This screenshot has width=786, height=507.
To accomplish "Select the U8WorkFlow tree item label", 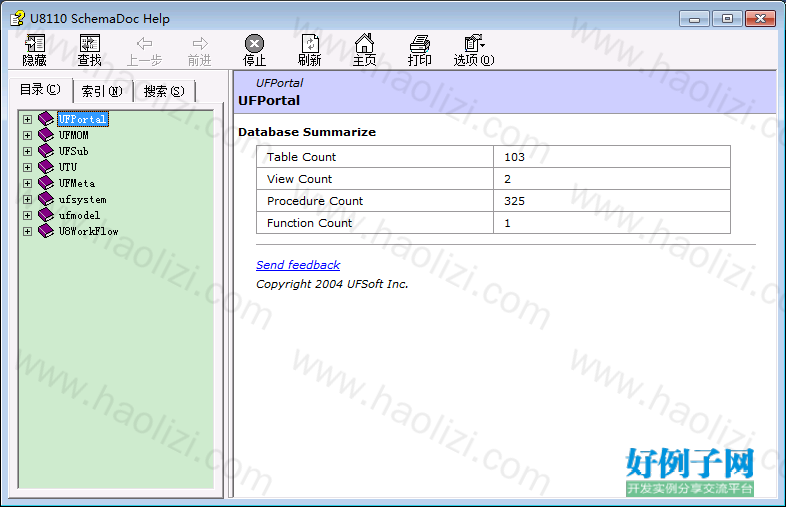I will pos(88,231).
